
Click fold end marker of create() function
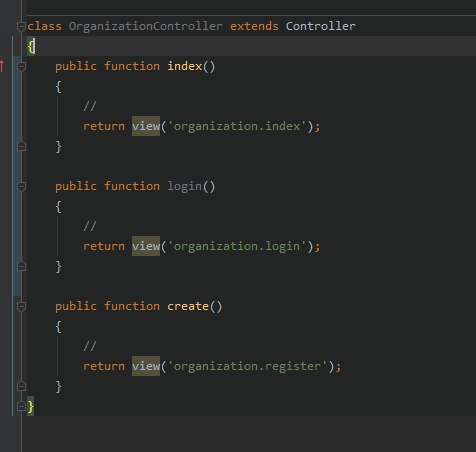(x=21, y=386)
